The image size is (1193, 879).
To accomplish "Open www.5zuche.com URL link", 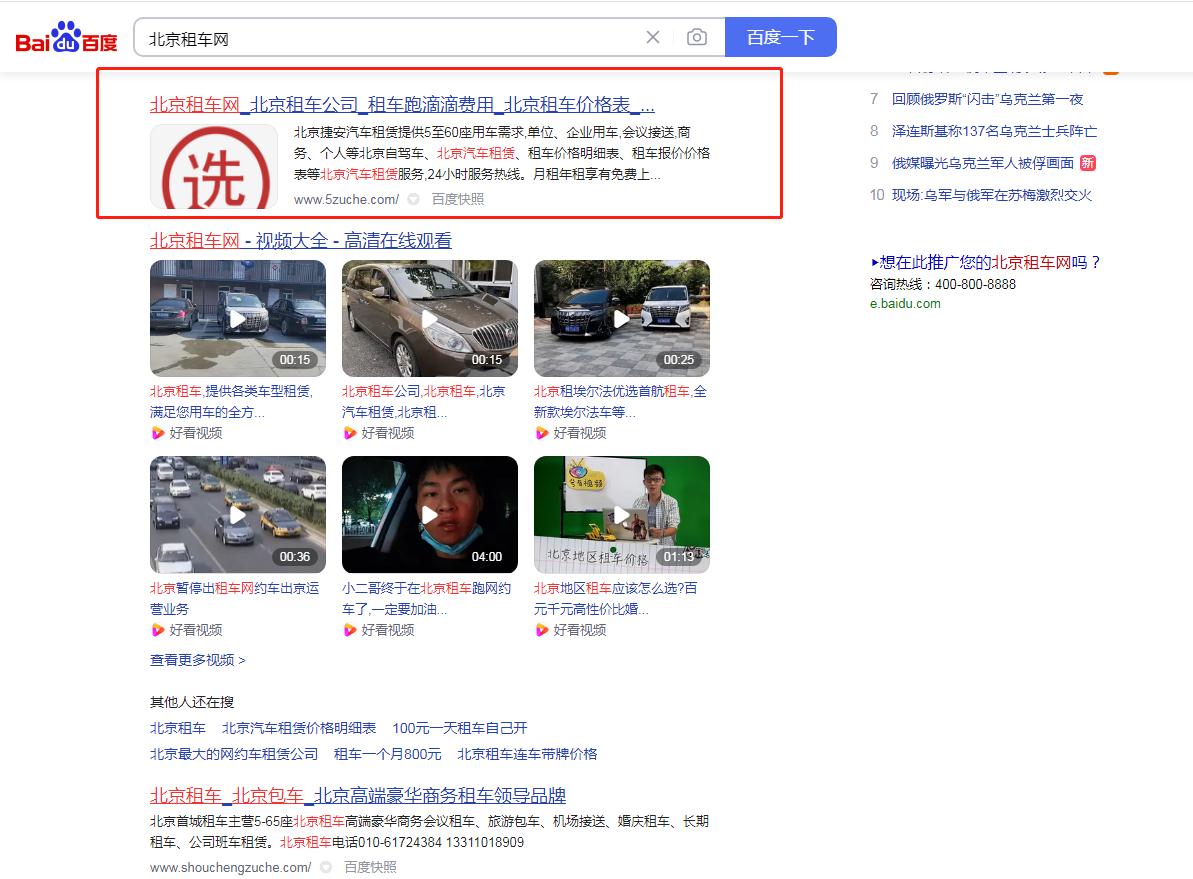I will pyautogui.click(x=346, y=199).
